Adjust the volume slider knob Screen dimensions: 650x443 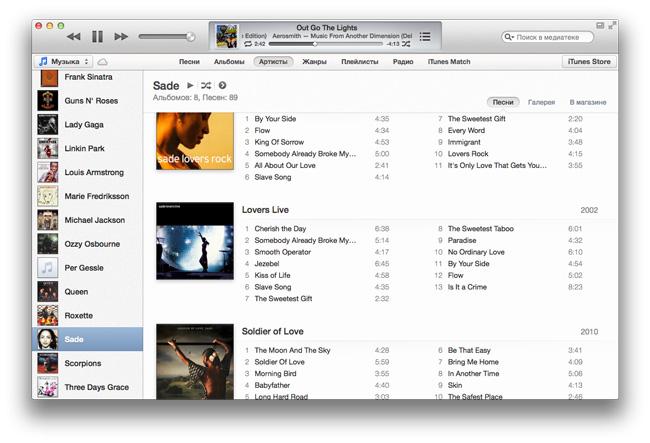click(x=190, y=37)
